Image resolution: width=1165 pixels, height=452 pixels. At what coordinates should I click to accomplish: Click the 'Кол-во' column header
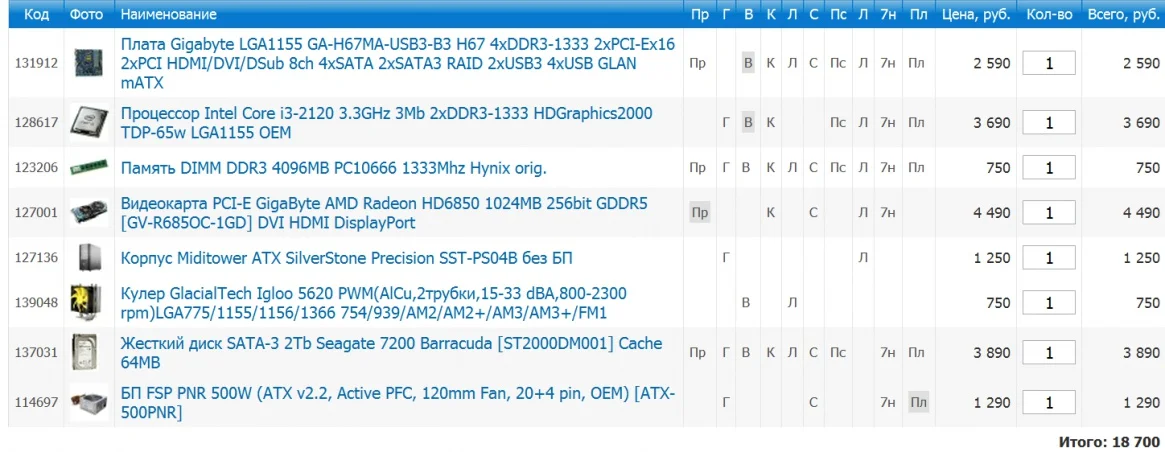(x=1049, y=15)
